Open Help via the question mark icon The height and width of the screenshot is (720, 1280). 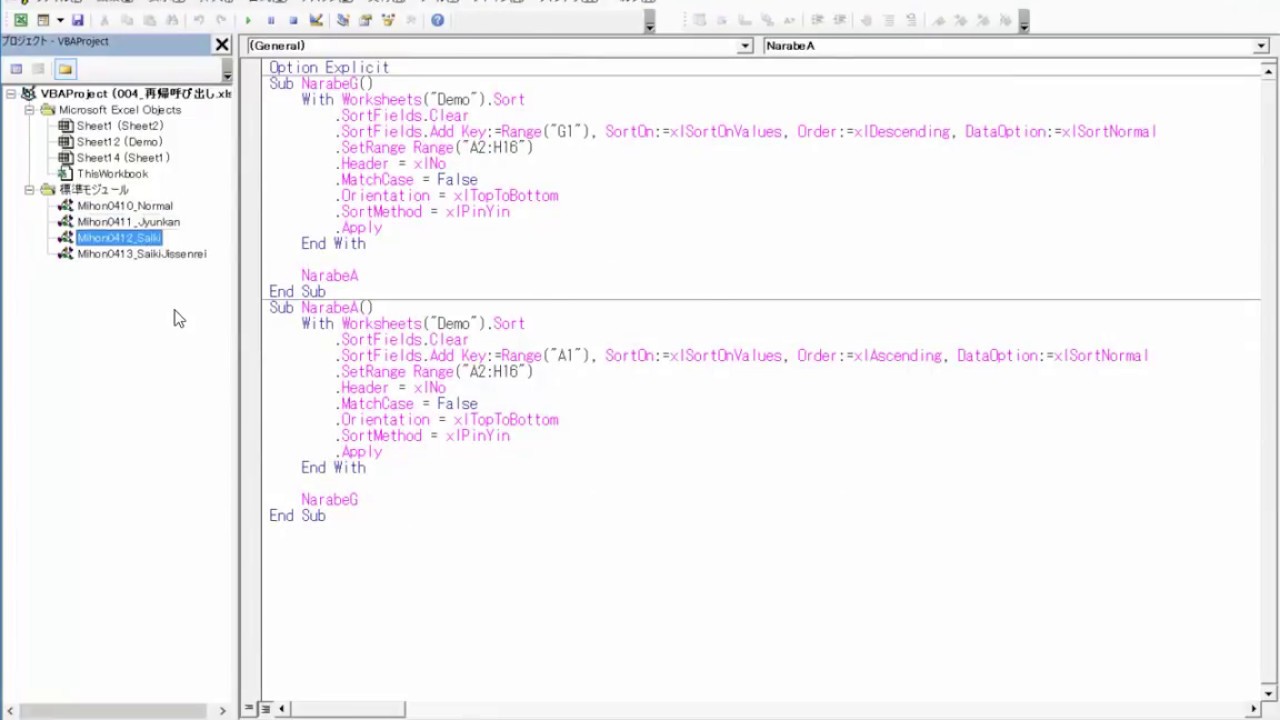(x=437, y=20)
